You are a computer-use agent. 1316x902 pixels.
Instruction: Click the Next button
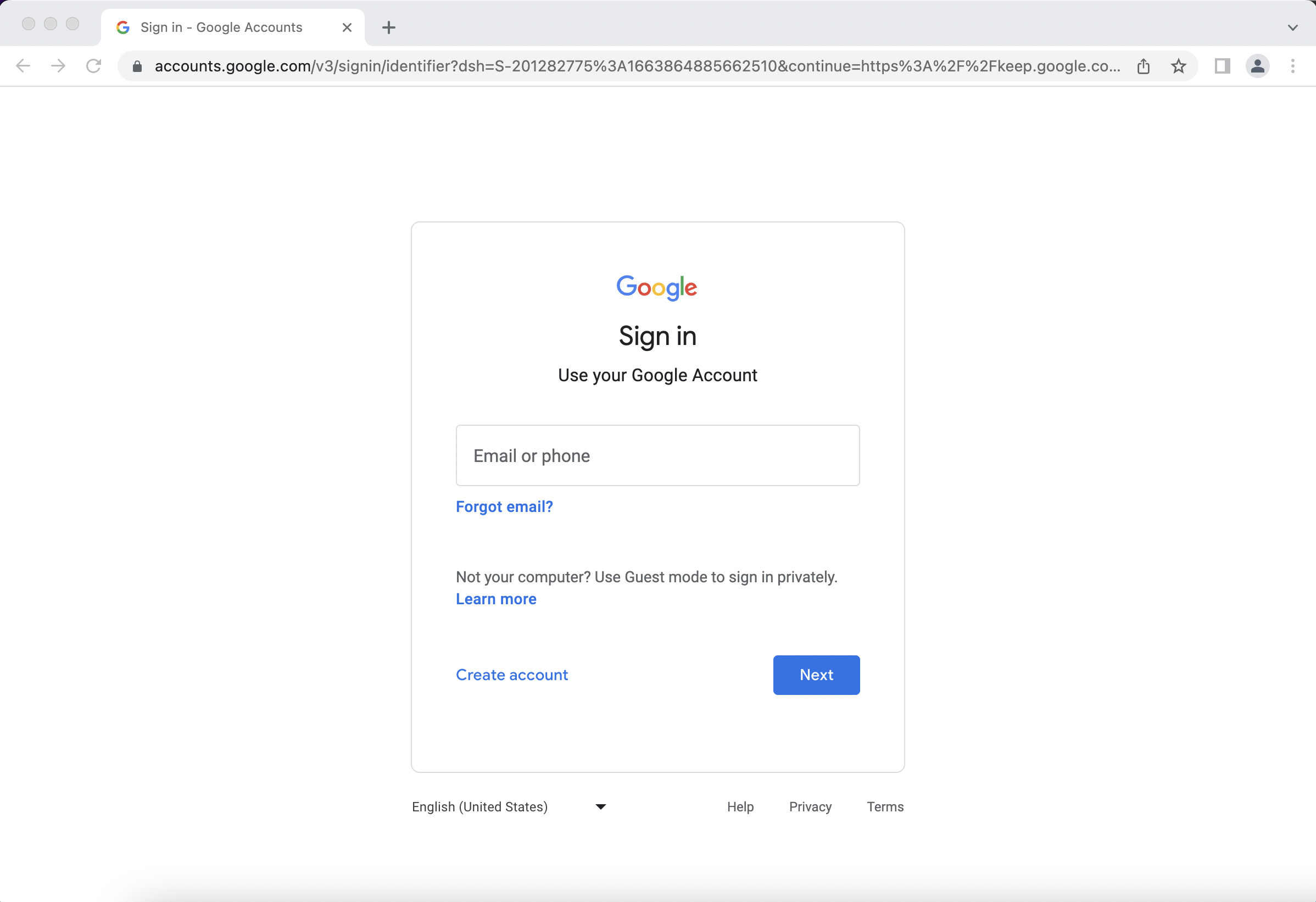816,675
